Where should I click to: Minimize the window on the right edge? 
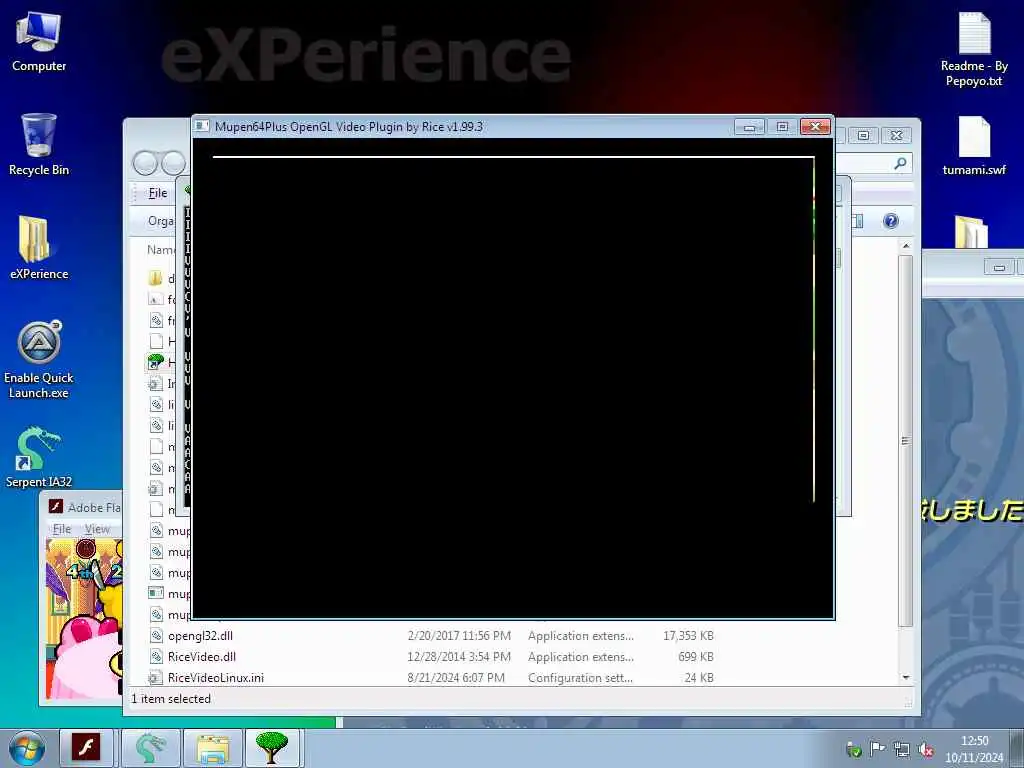tap(999, 267)
